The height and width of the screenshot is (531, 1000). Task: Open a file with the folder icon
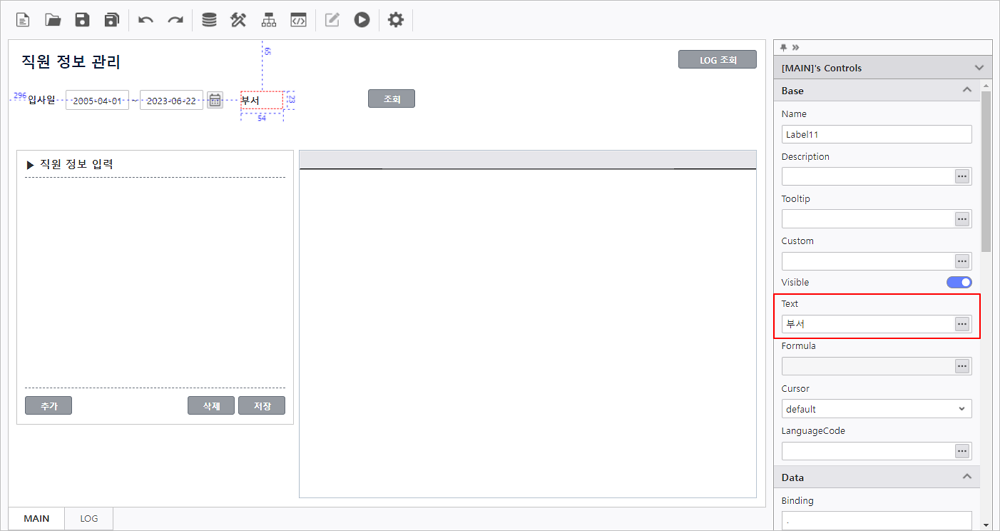coord(53,20)
